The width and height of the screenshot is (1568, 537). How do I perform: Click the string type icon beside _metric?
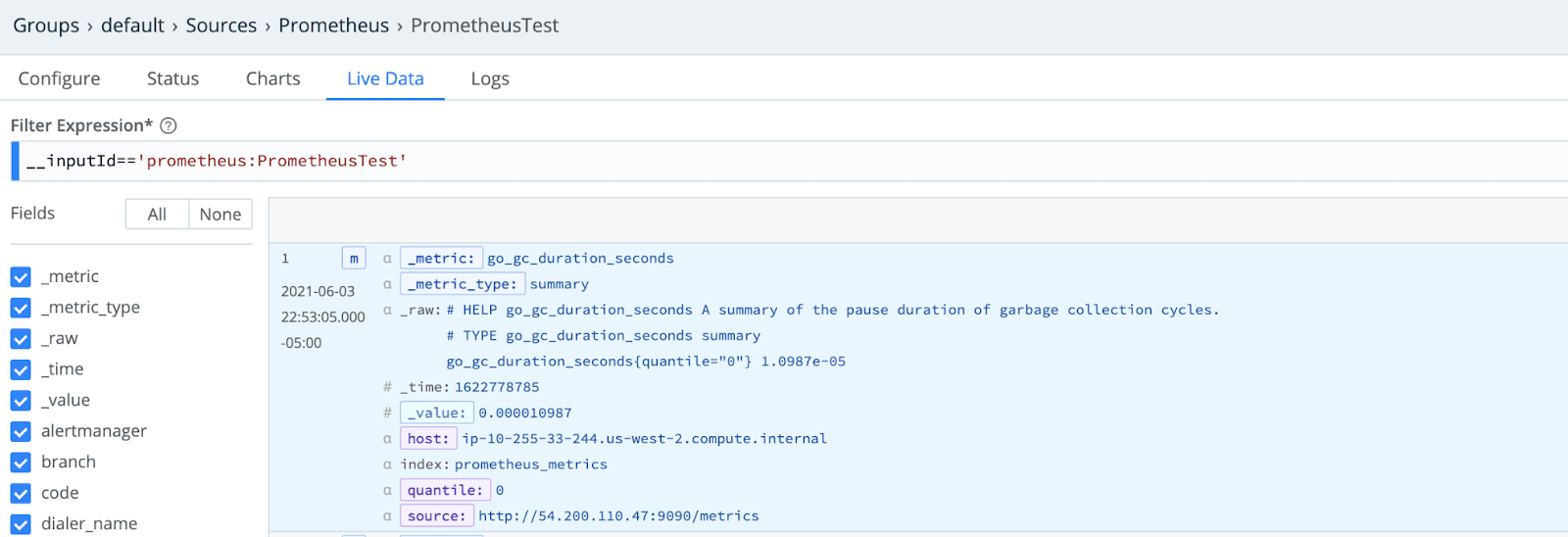pos(387,259)
